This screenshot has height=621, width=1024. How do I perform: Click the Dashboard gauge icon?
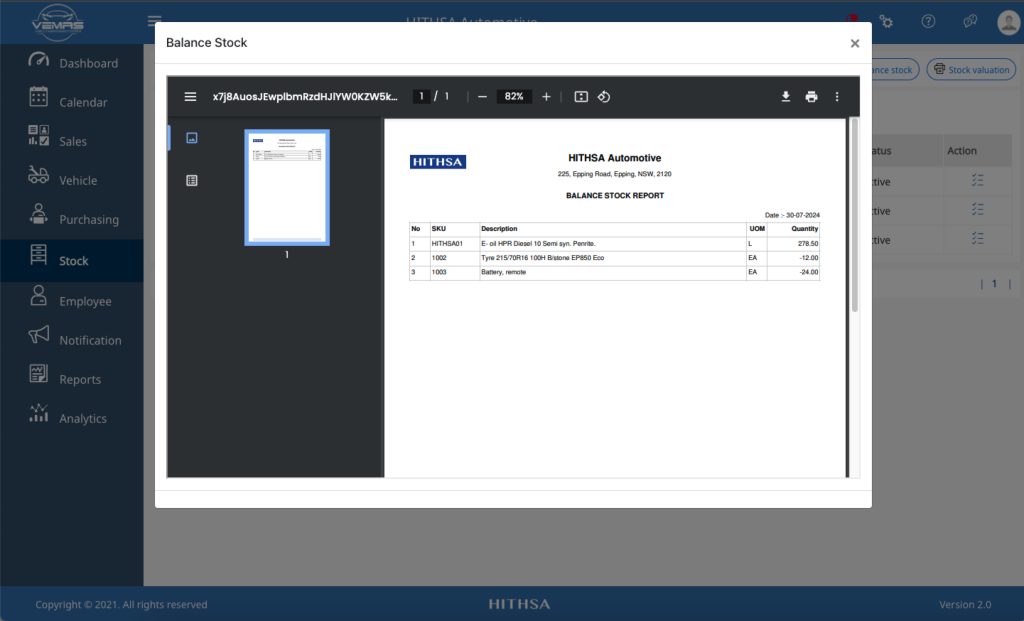coord(39,59)
